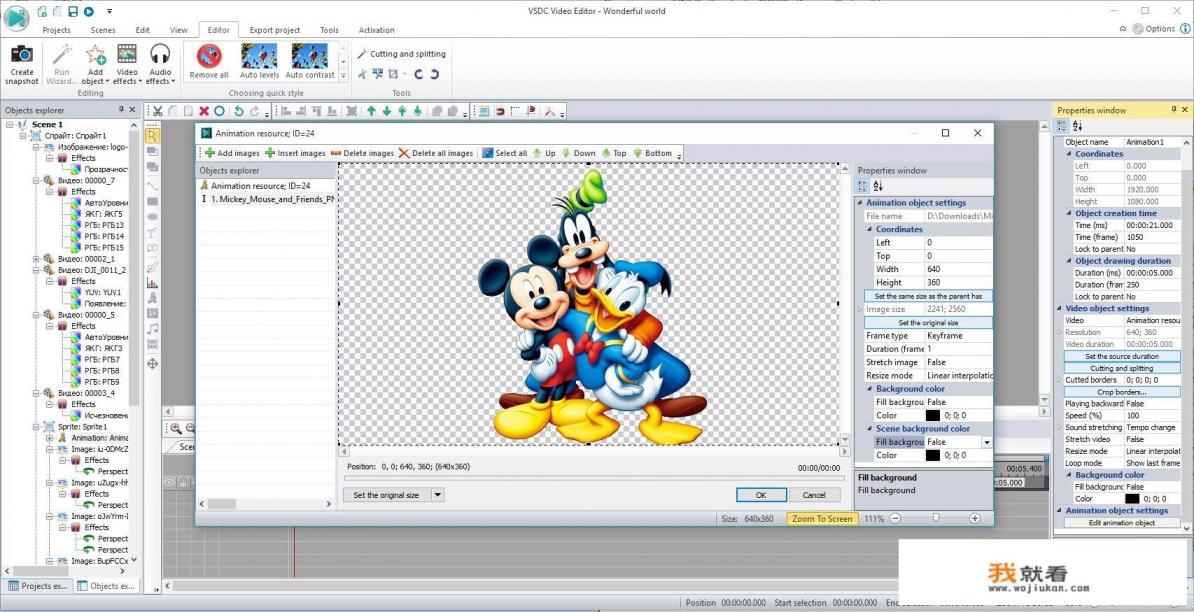Open the dropdown arrow beside Set the original size

pyautogui.click(x=437, y=495)
